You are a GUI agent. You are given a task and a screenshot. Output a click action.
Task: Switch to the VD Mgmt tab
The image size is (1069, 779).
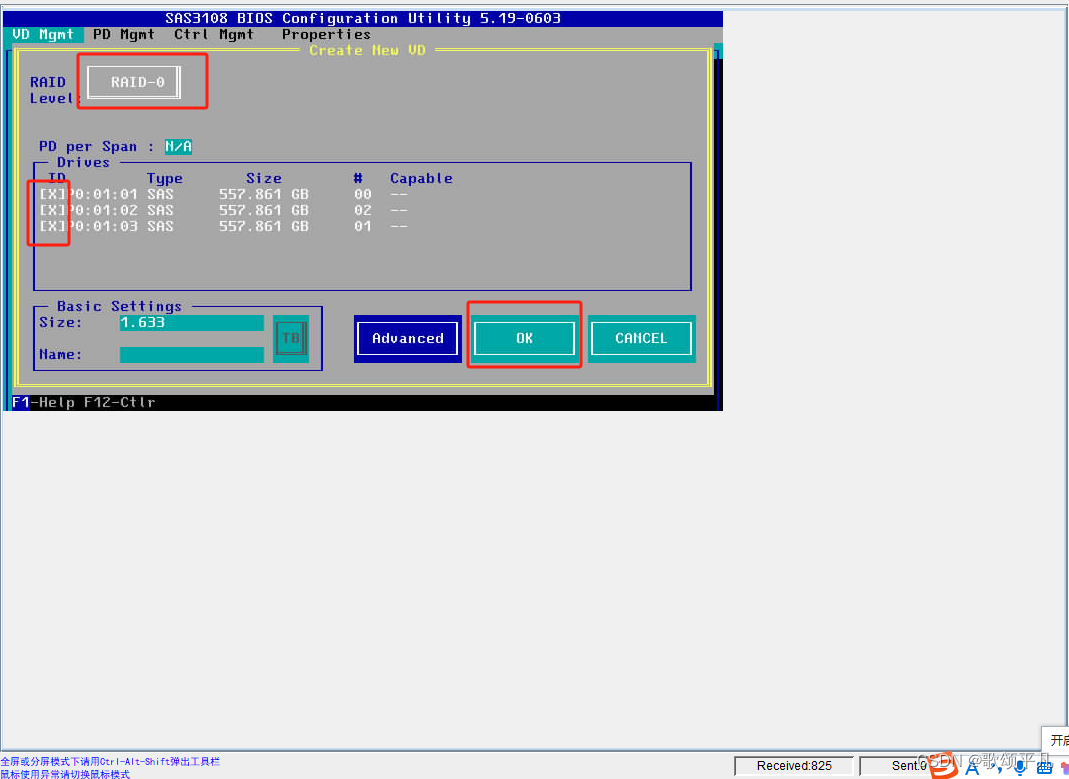click(44, 35)
